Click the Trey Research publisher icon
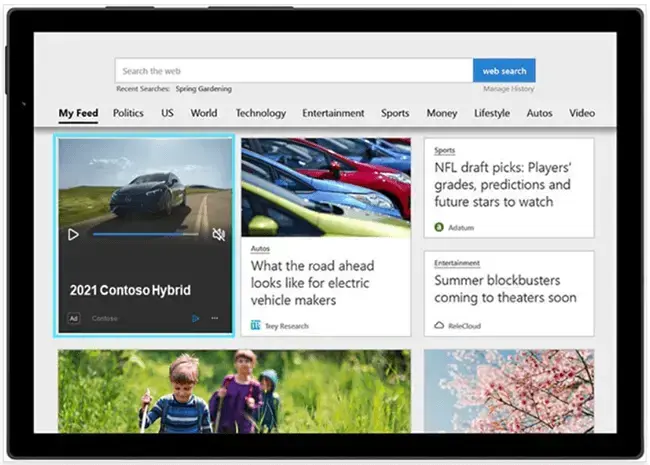 (x=256, y=326)
